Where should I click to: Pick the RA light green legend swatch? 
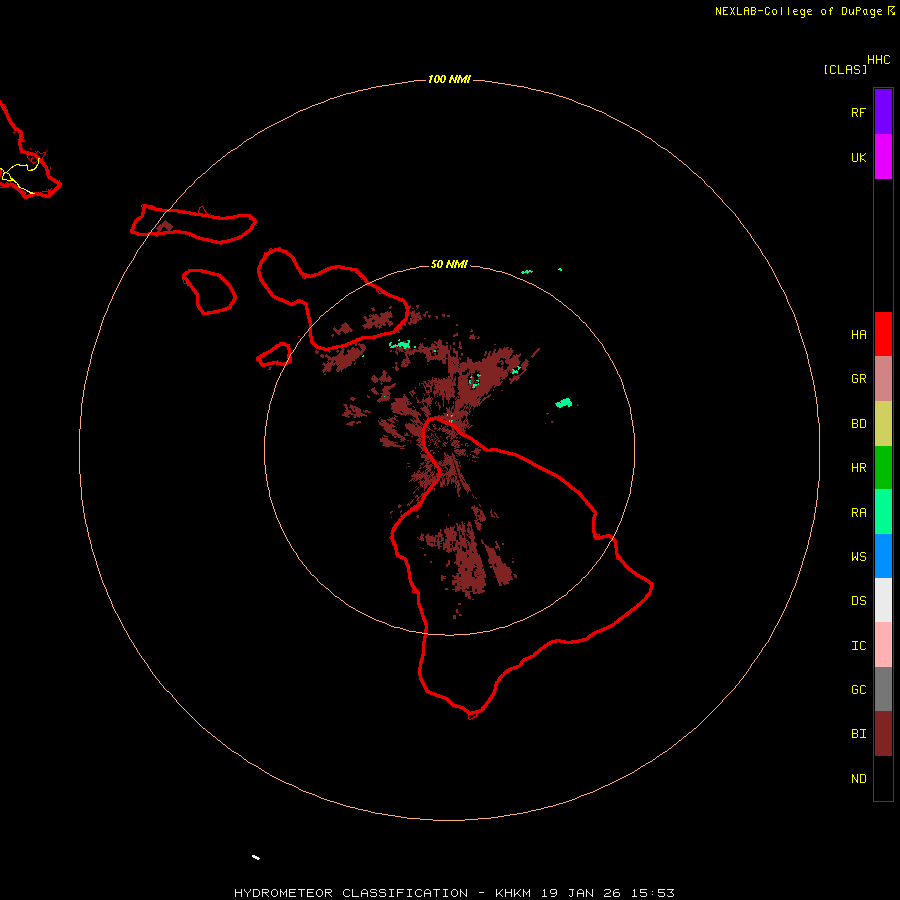(883, 512)
